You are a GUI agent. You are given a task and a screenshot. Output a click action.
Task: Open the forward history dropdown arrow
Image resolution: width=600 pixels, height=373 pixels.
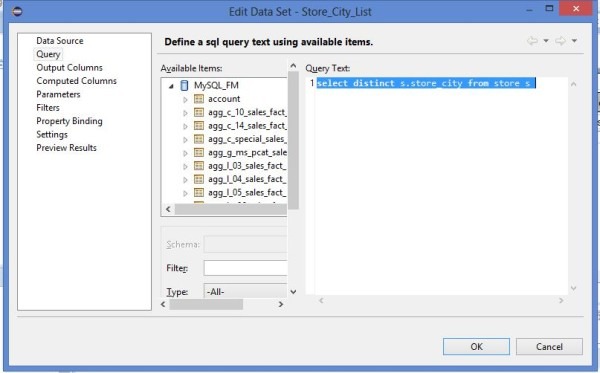pyautogui.click(x=574, y=41)
